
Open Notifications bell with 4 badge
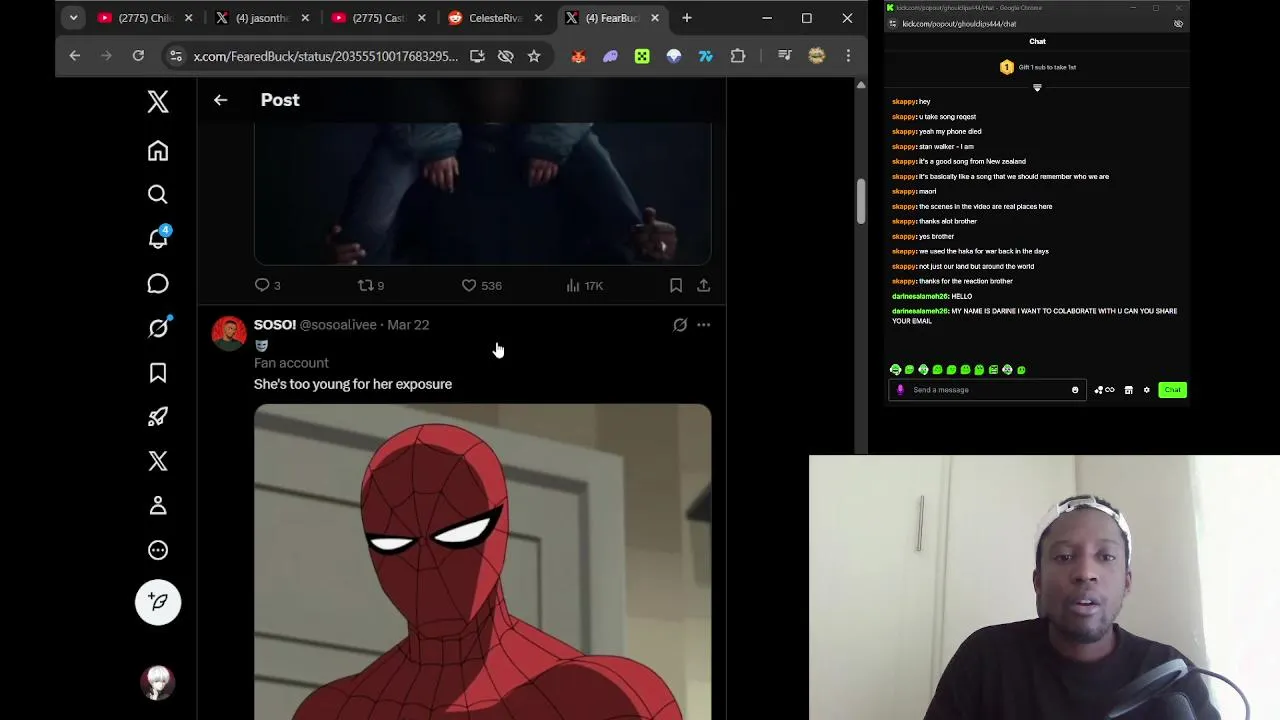pyautogui.click(x=158, y=238)
